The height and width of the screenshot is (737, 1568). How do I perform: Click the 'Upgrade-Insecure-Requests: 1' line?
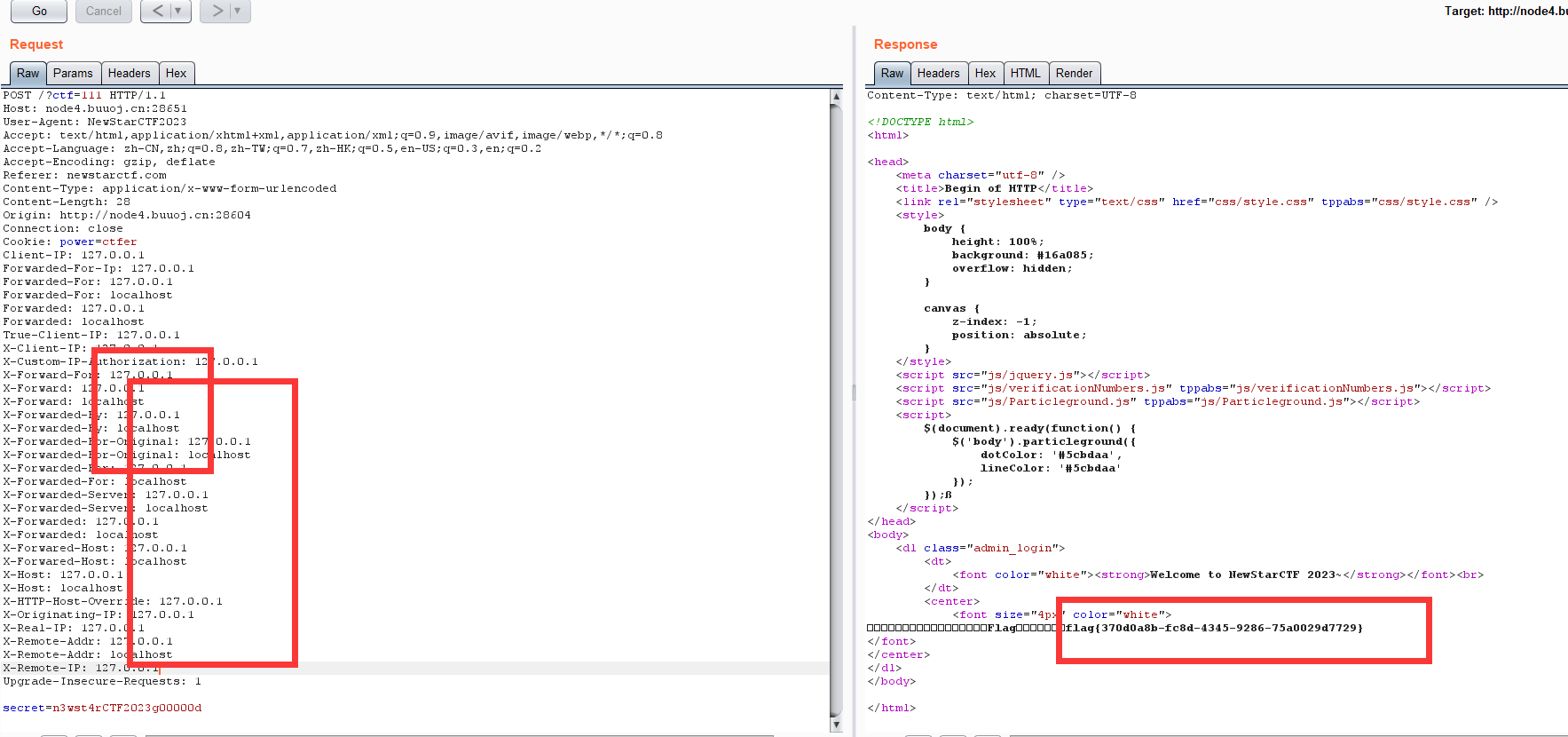point(102,681)
